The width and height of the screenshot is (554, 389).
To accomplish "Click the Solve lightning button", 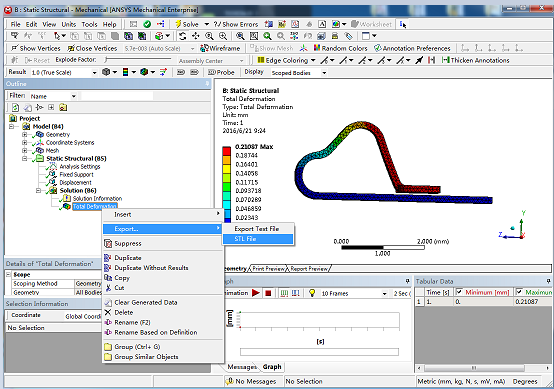I will 187,24.
